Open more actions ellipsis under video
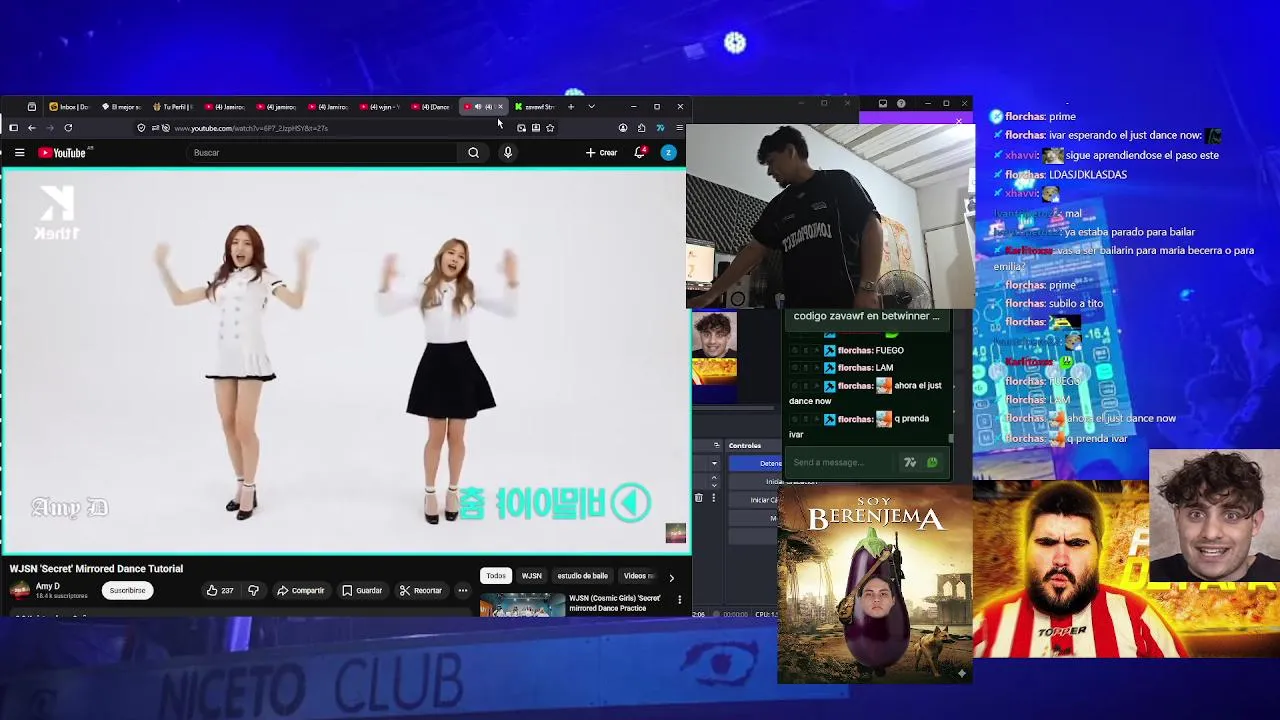The height and width of the screenshot is (720, 1280). click(x=463, y=591)
